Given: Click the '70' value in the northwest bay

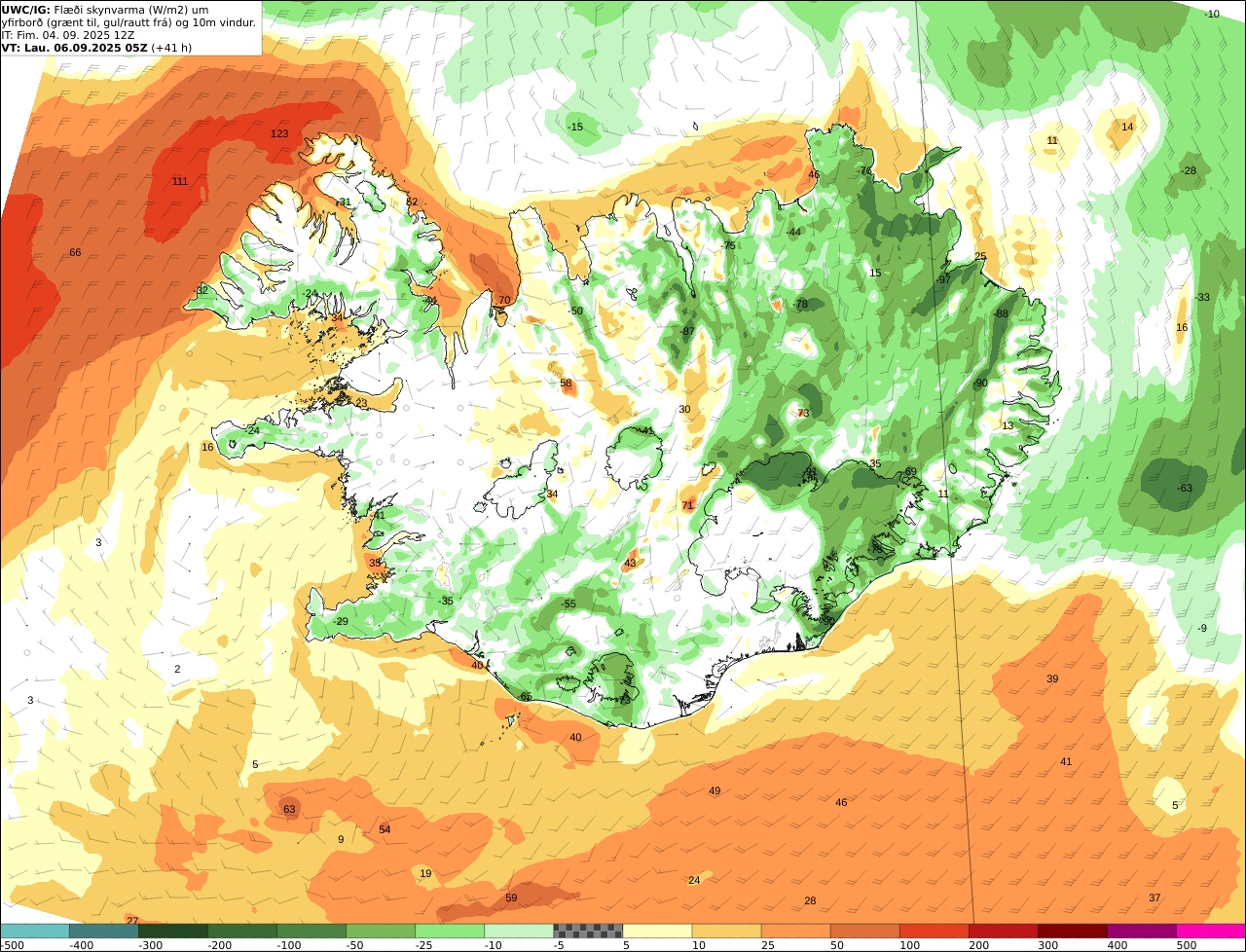Looking at the screenshot, I should click(503, 300).
